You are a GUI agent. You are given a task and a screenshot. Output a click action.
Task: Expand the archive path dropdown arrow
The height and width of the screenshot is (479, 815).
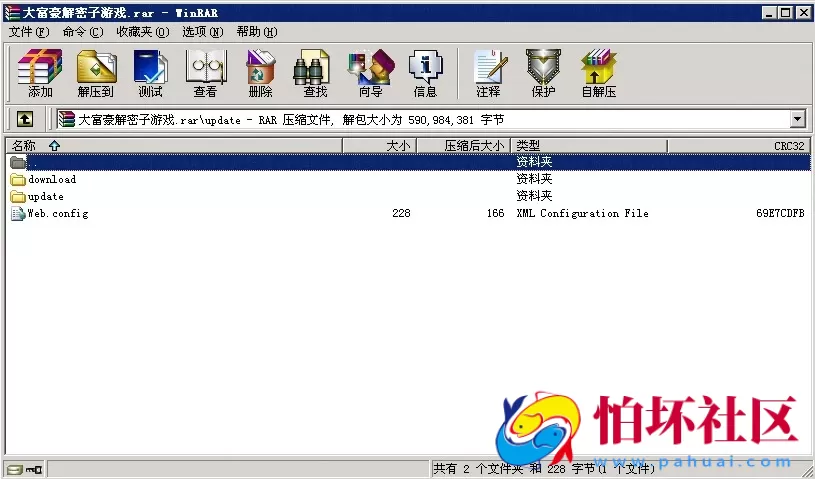(x=797, y=120)
